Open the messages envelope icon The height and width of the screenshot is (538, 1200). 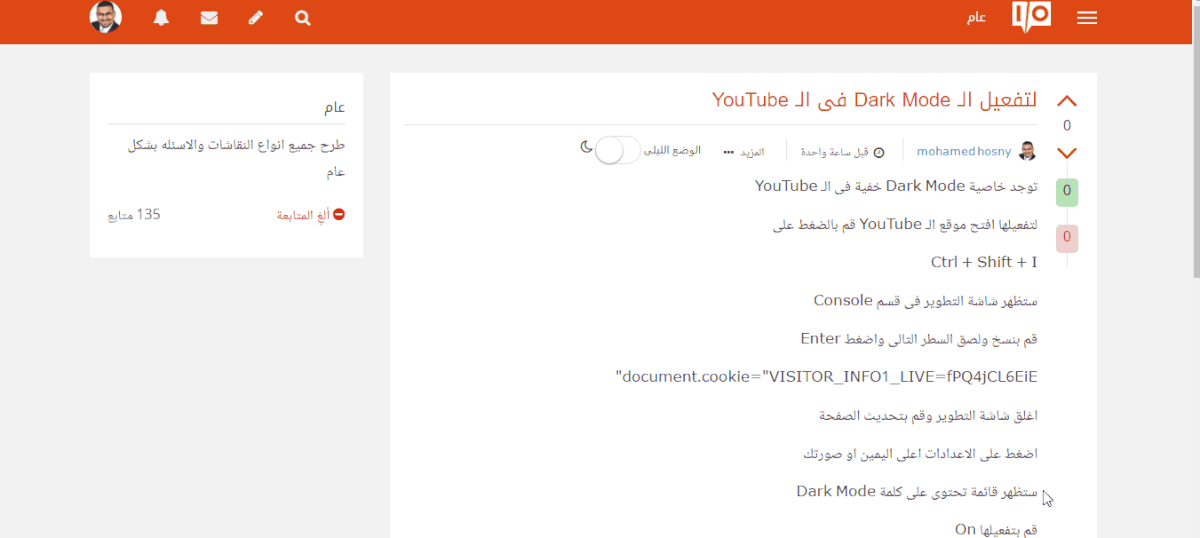click(209, 18)
